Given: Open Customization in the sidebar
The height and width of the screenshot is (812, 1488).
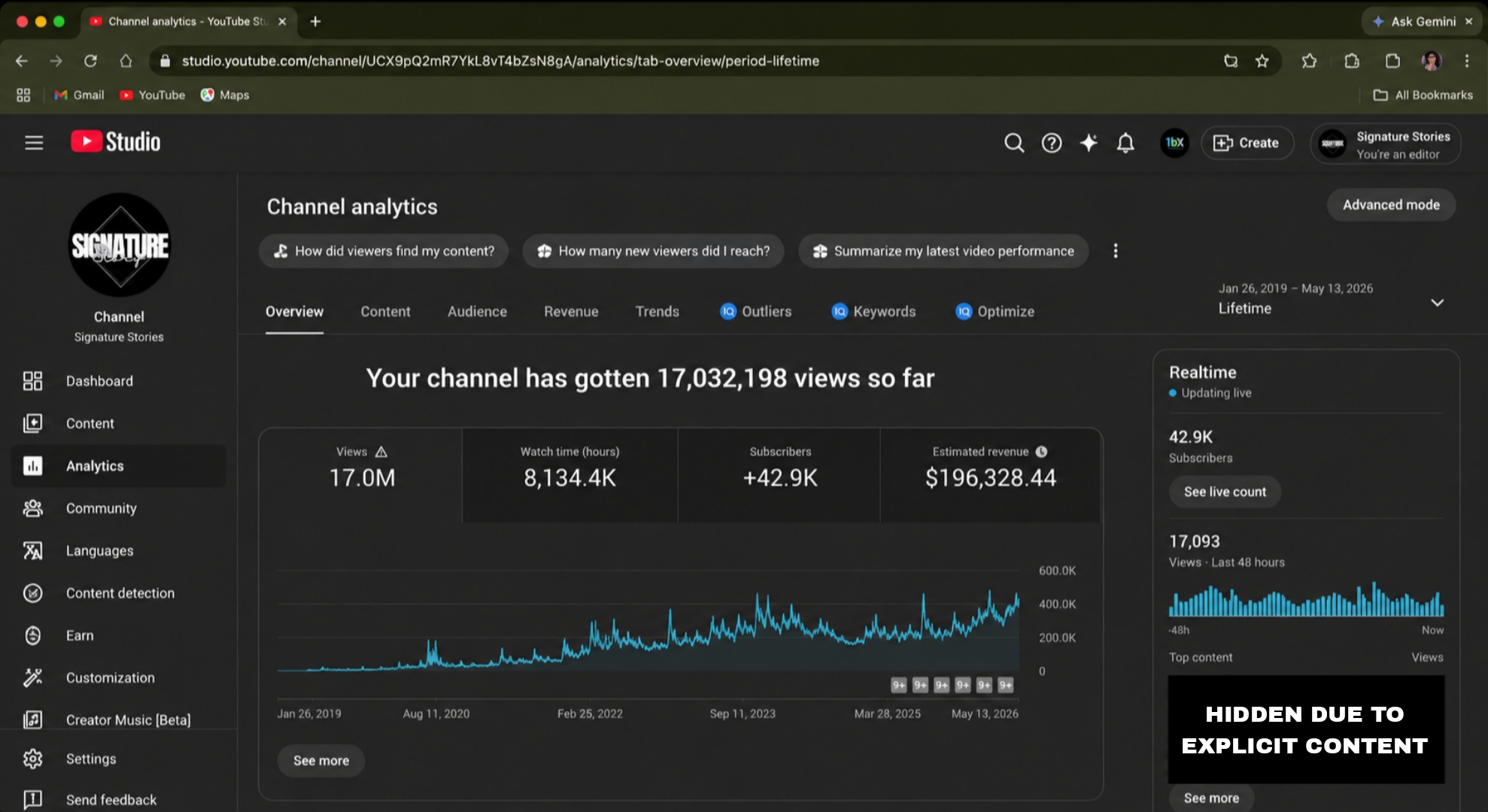Looking at the screenshot, I should 119,678.
